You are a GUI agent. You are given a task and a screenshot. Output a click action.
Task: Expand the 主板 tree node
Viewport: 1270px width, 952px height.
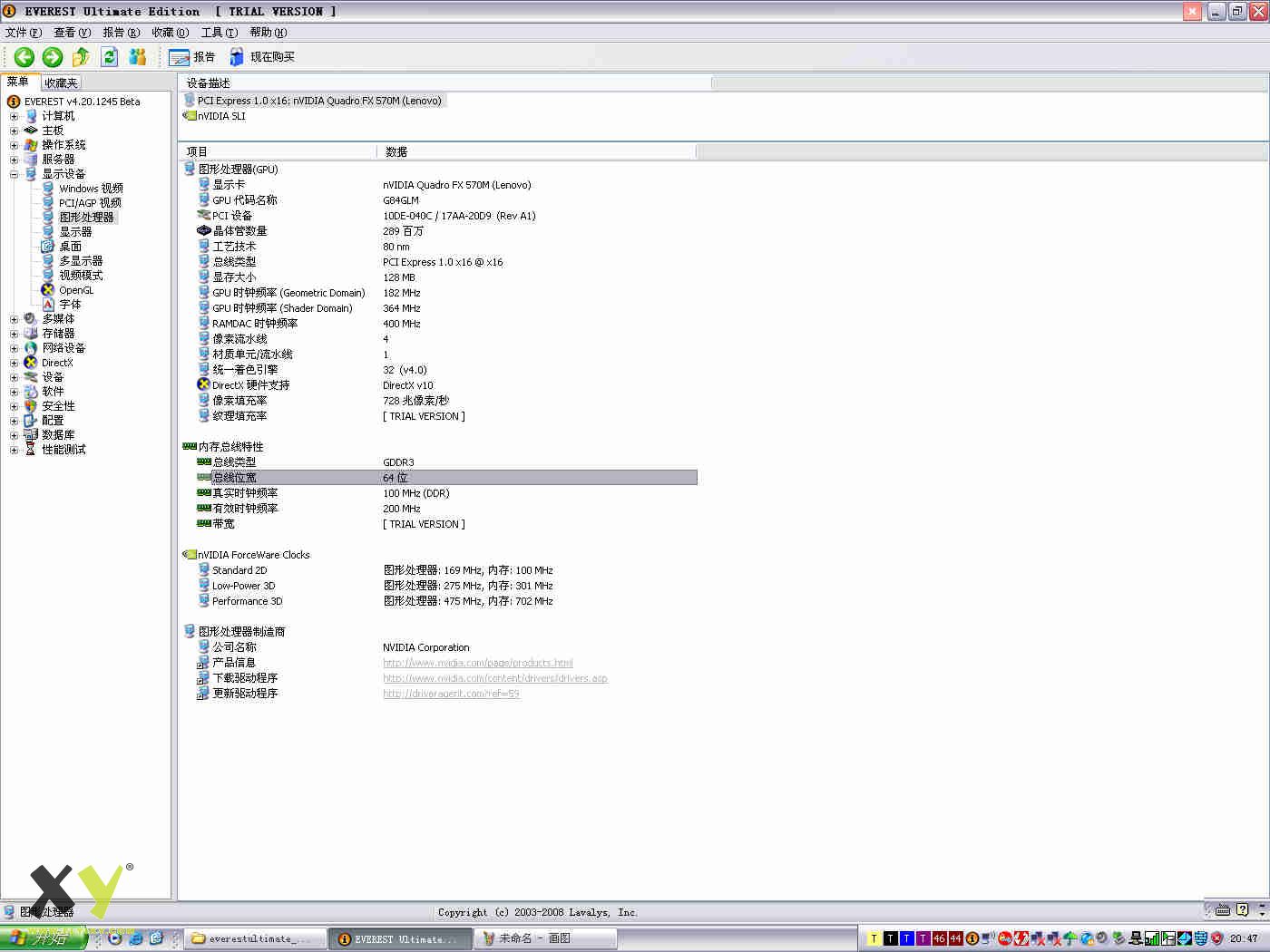point(14,131)
